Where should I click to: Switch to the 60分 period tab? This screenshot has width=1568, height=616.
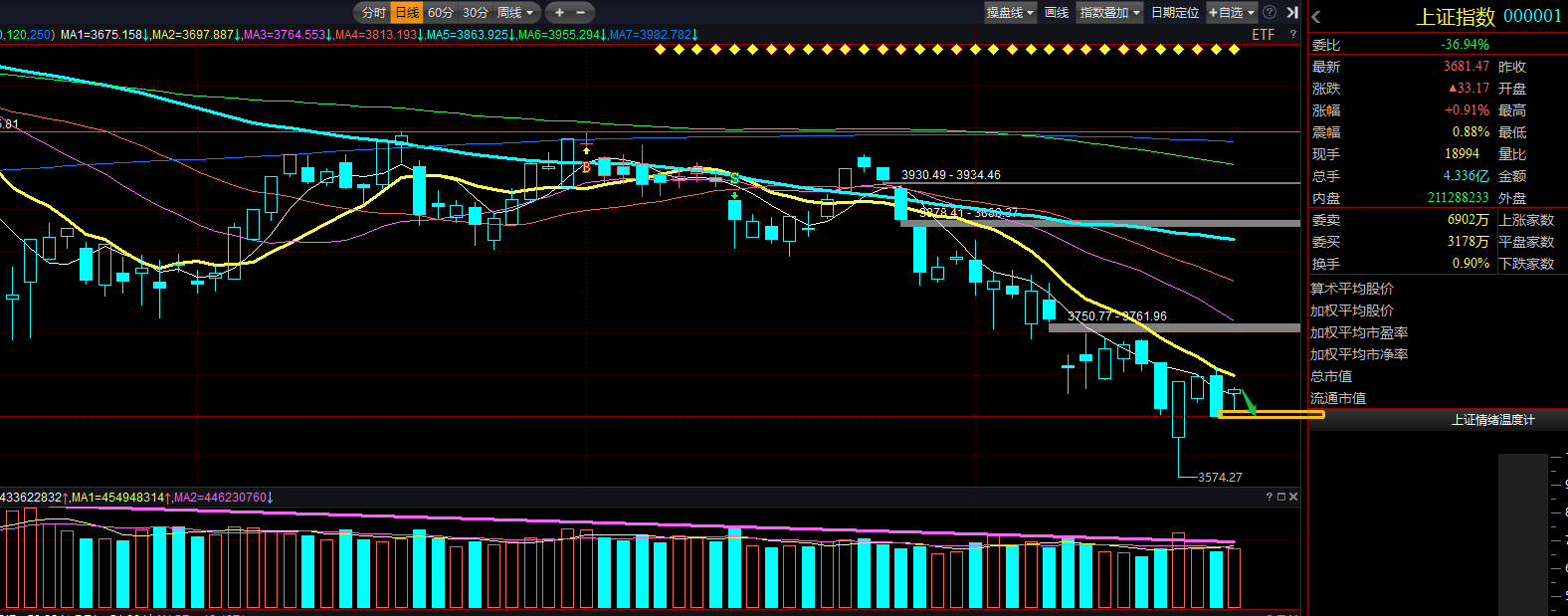(441, 13)
